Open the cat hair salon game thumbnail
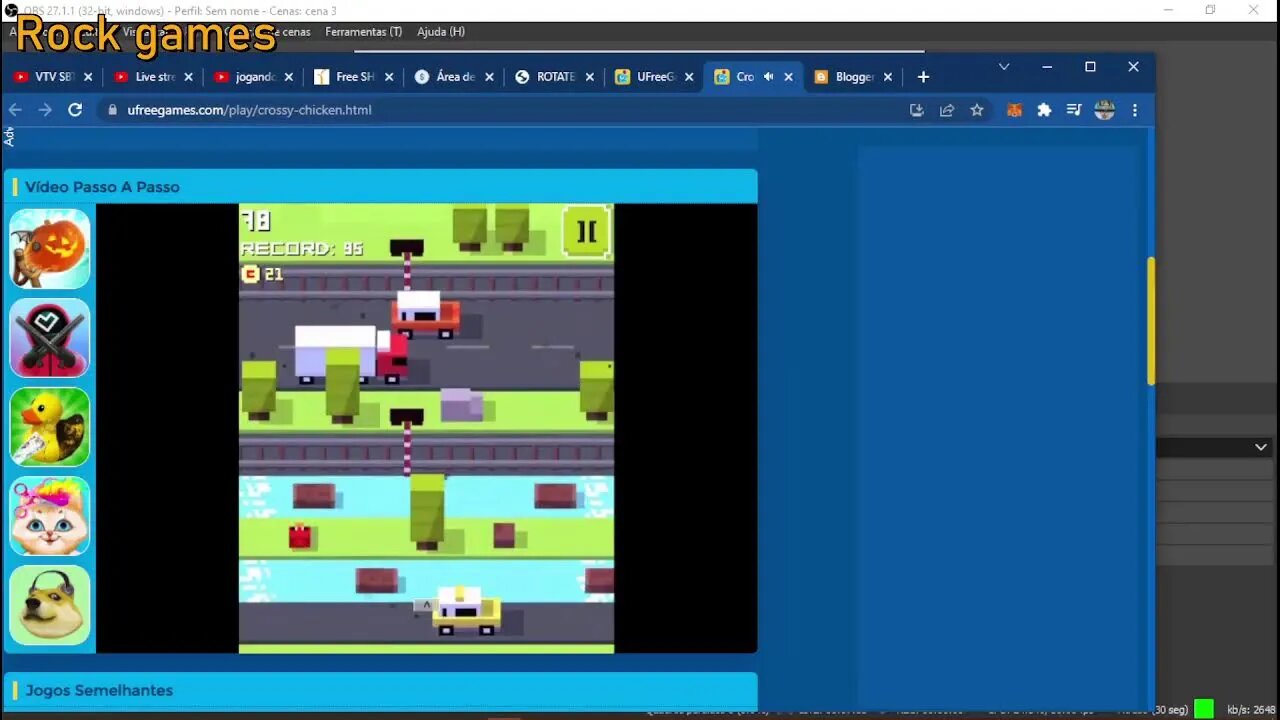Screen dimensions: 1280x720 50,516
